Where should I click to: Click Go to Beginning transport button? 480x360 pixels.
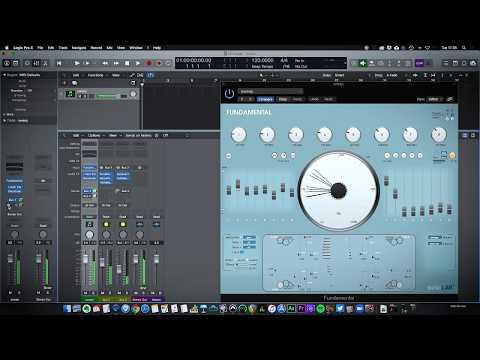click(59, 63)
